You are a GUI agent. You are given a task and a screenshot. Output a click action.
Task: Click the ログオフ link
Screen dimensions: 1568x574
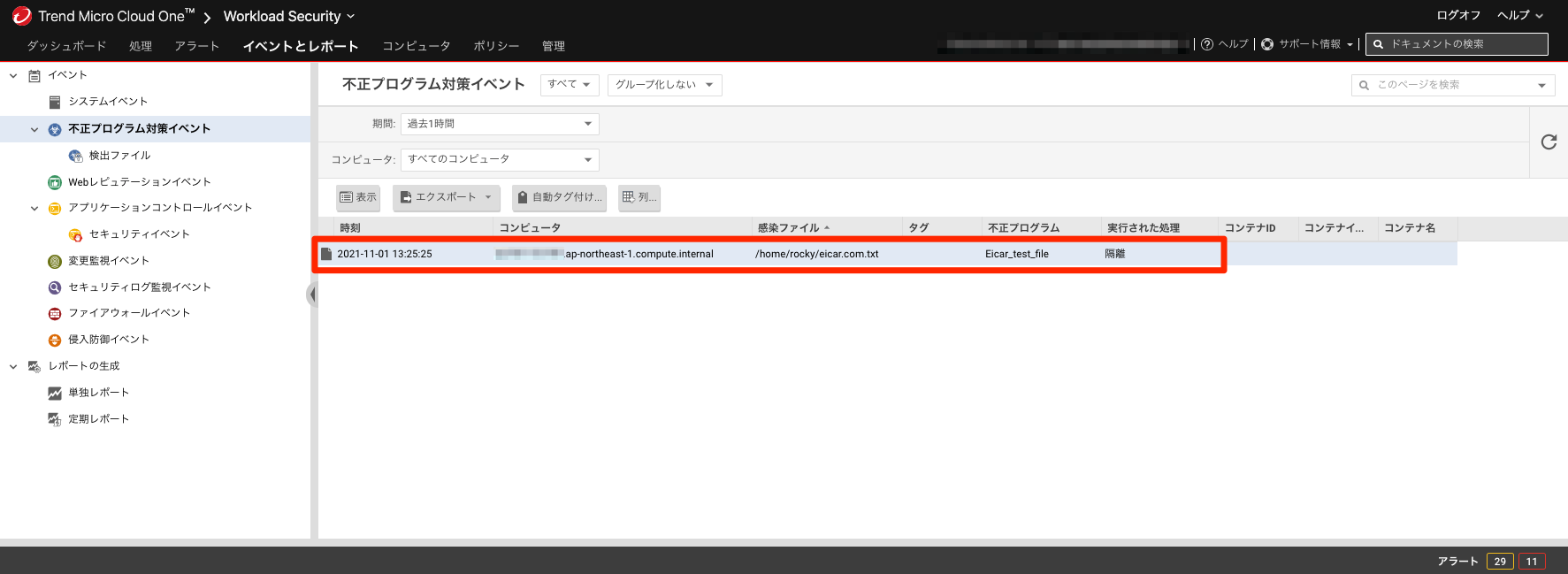(x=1458, y=15)
